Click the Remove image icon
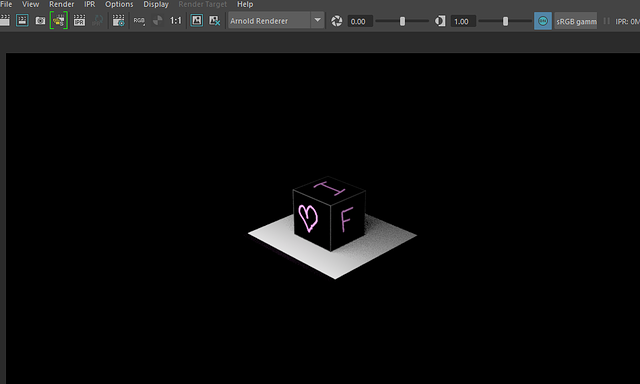 tap(214, 20)
